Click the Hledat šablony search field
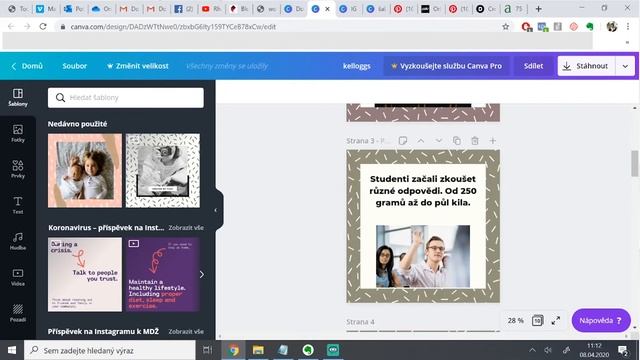 [126, 98]
